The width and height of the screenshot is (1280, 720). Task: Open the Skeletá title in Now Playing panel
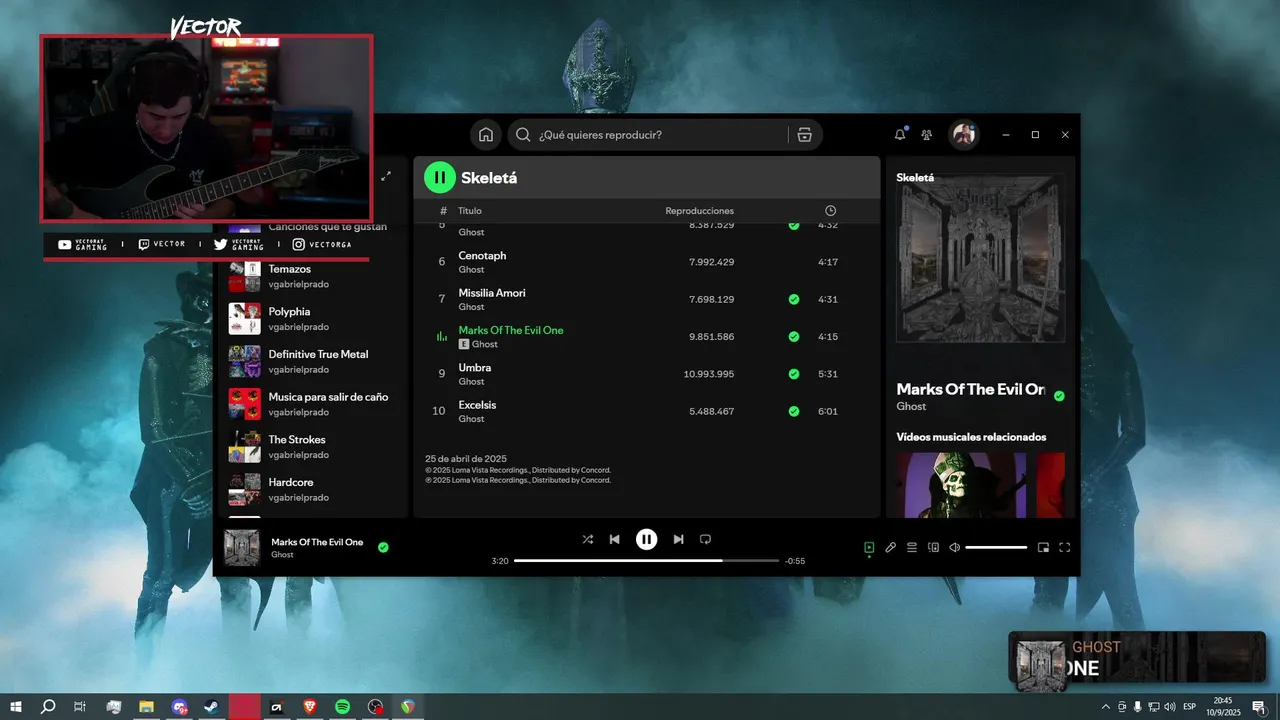pyautogui.click(x=915, y=177)
